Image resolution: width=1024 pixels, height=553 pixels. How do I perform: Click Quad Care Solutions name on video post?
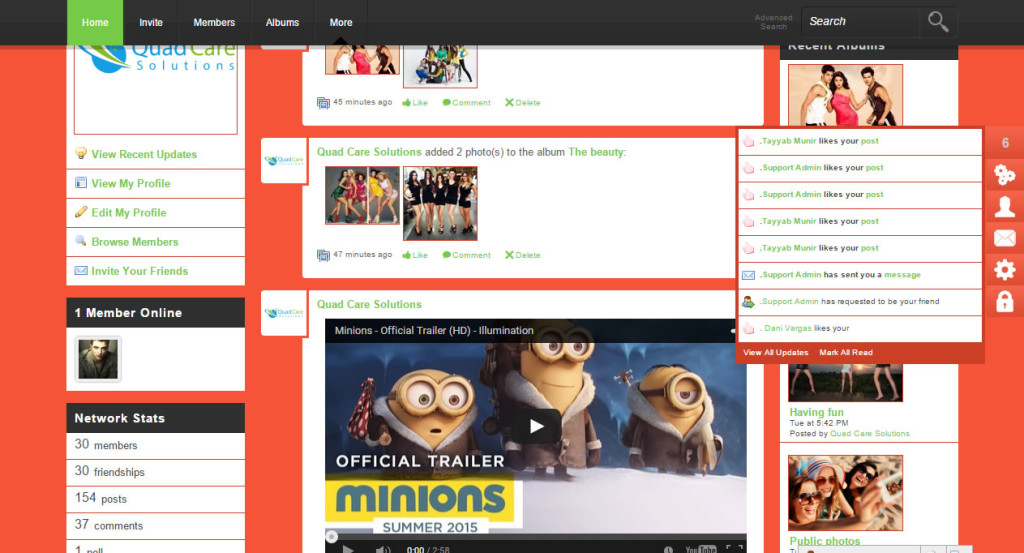pyautogui.click(x=369, y=304)
